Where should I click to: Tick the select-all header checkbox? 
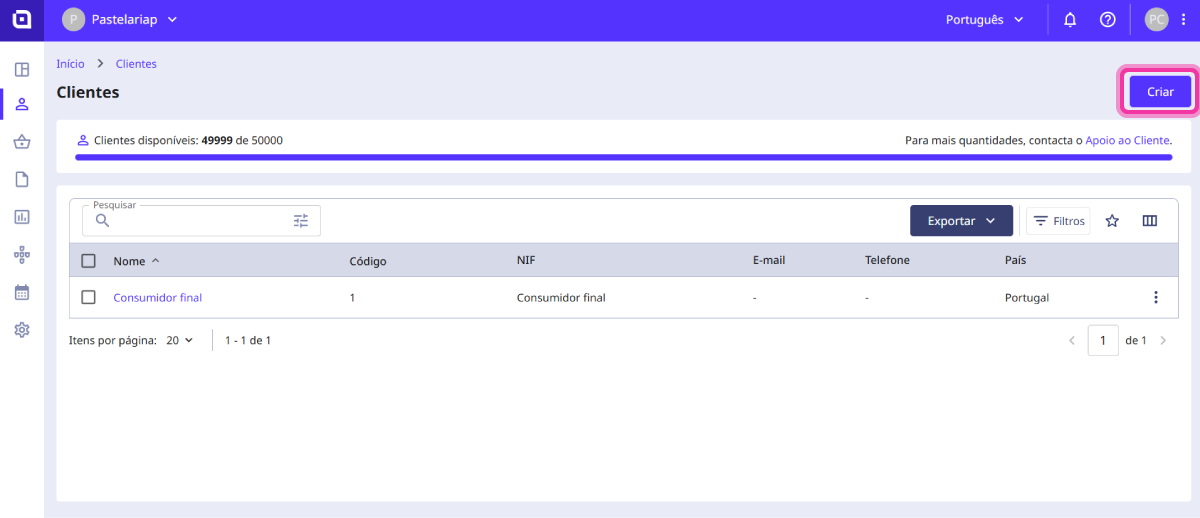[88, 261]
